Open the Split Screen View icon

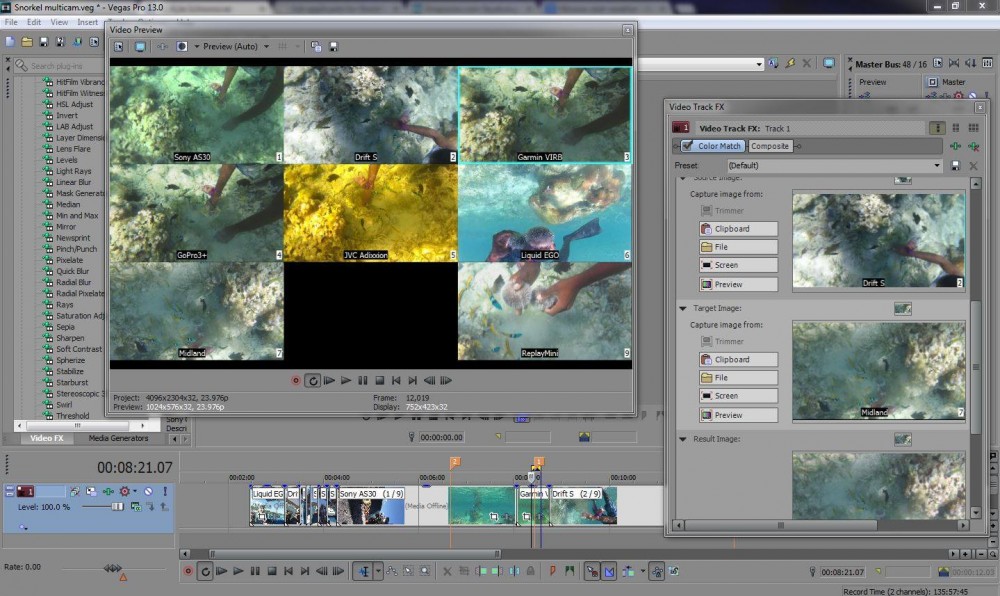pos(182,46)
